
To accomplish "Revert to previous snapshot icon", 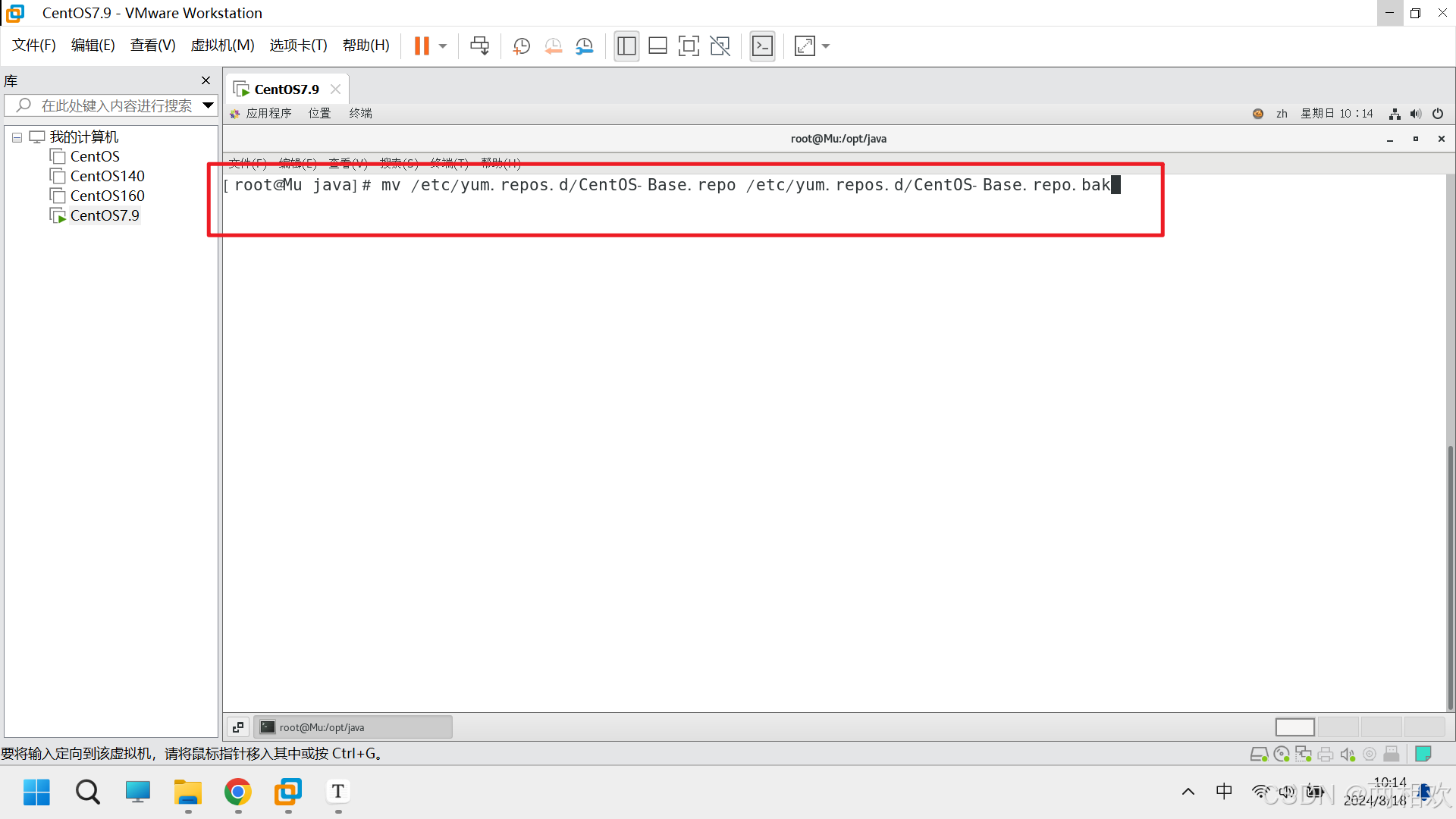I will point(553,46).
